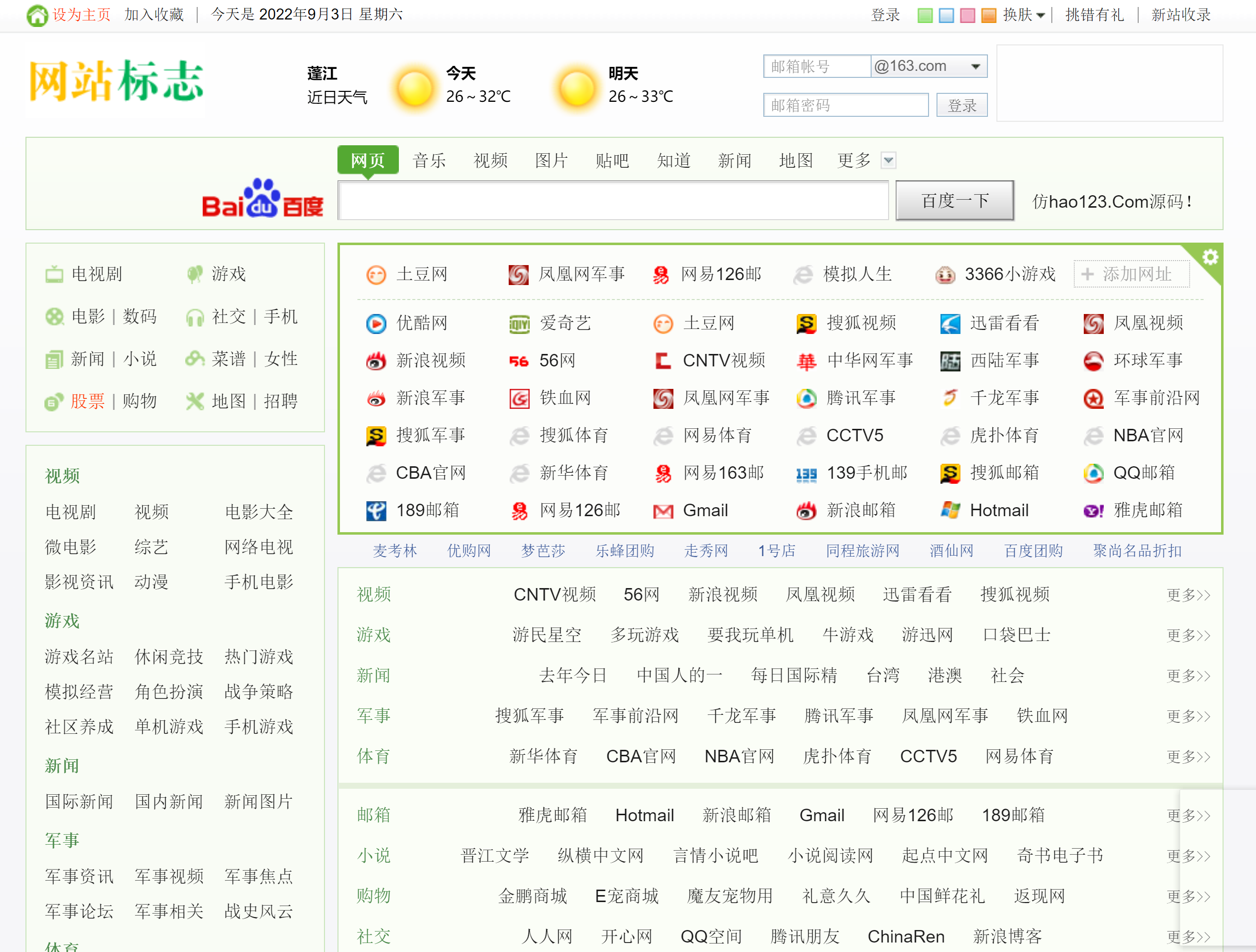
Task: Click the green home icon at top
Action: point(37,15)
